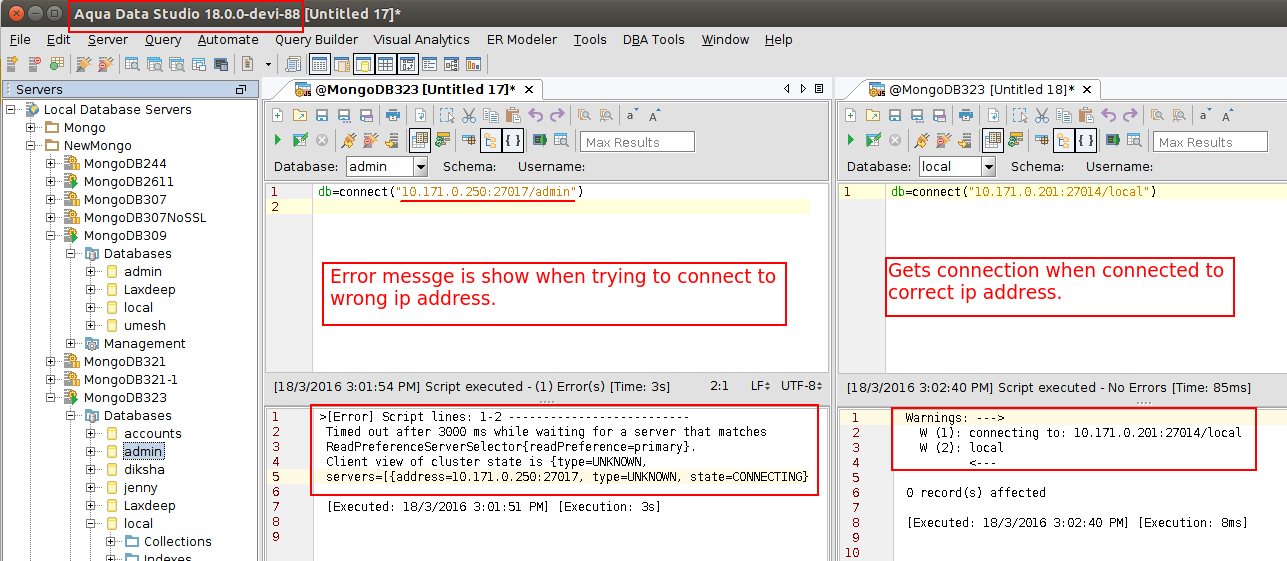
Task: Collapse the NewMongo folder
Action: click(30, 146)
